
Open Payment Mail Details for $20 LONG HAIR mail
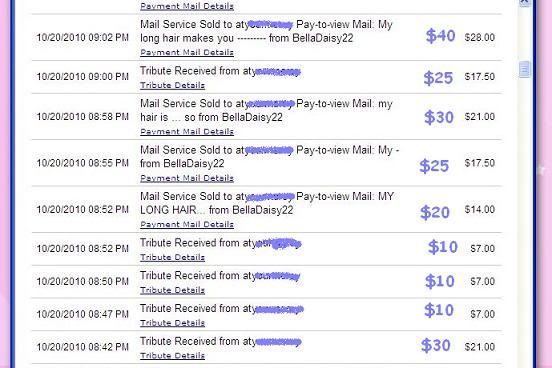pyautogui.click(x=187, y=224)
